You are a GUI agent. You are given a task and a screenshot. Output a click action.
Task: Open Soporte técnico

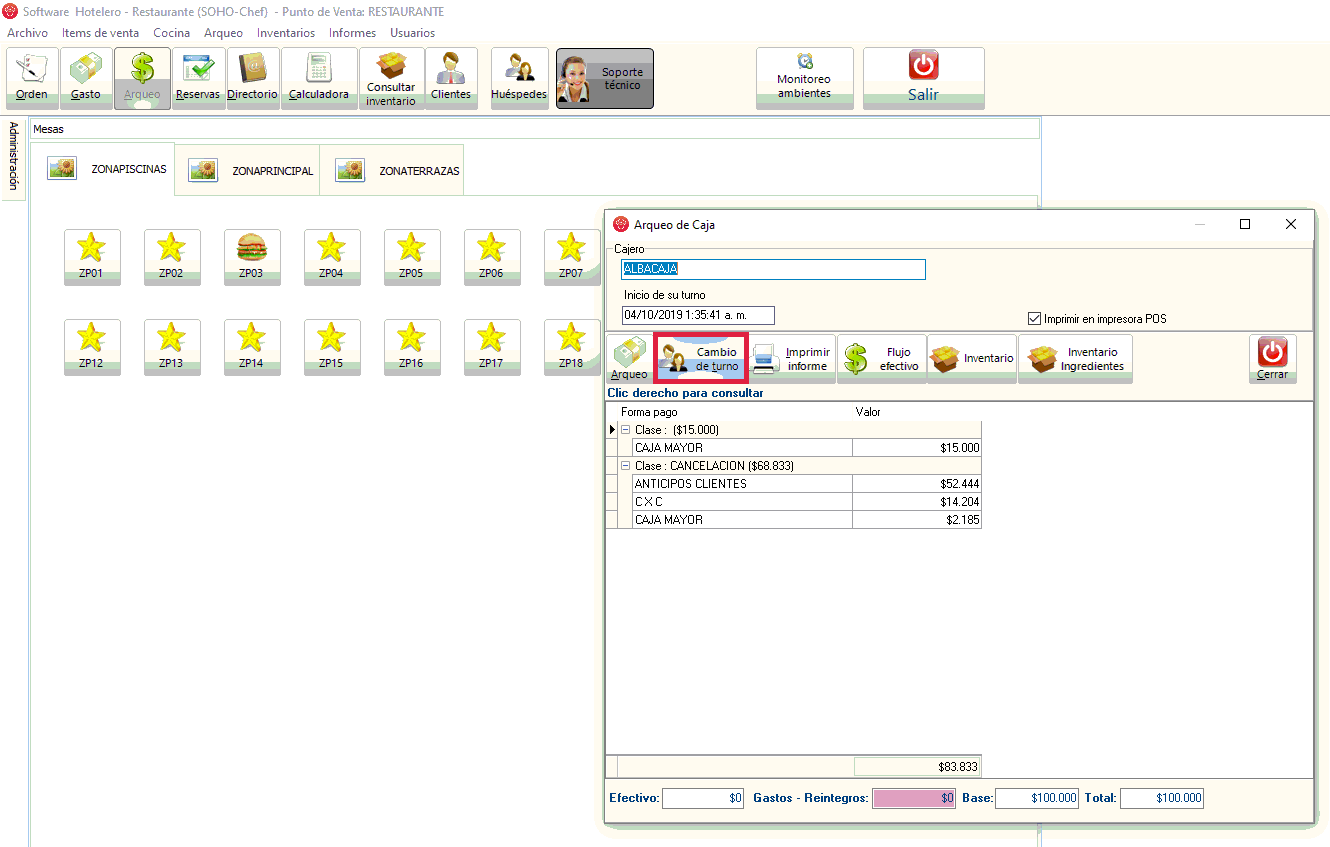(604, 78)
